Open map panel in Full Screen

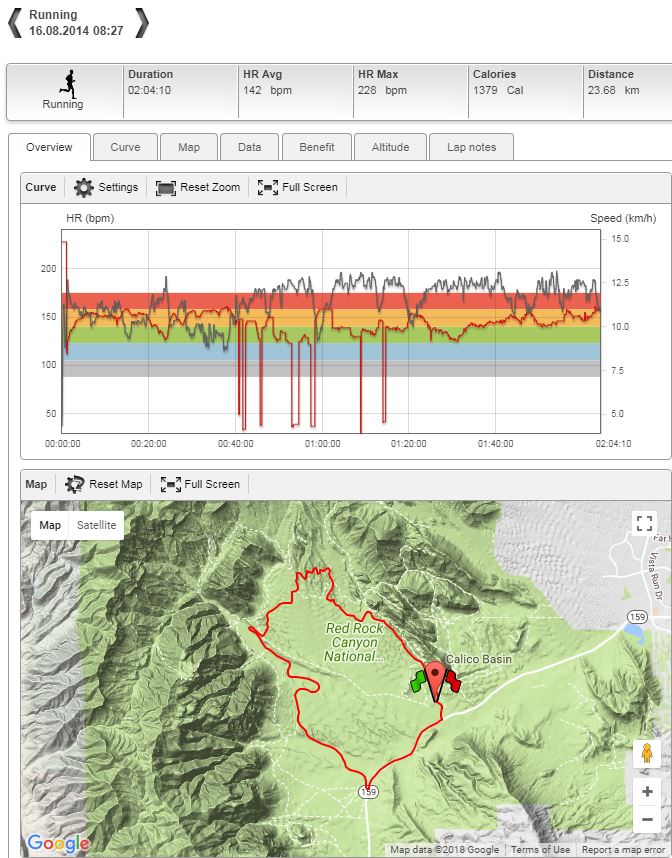pos(171,484)
